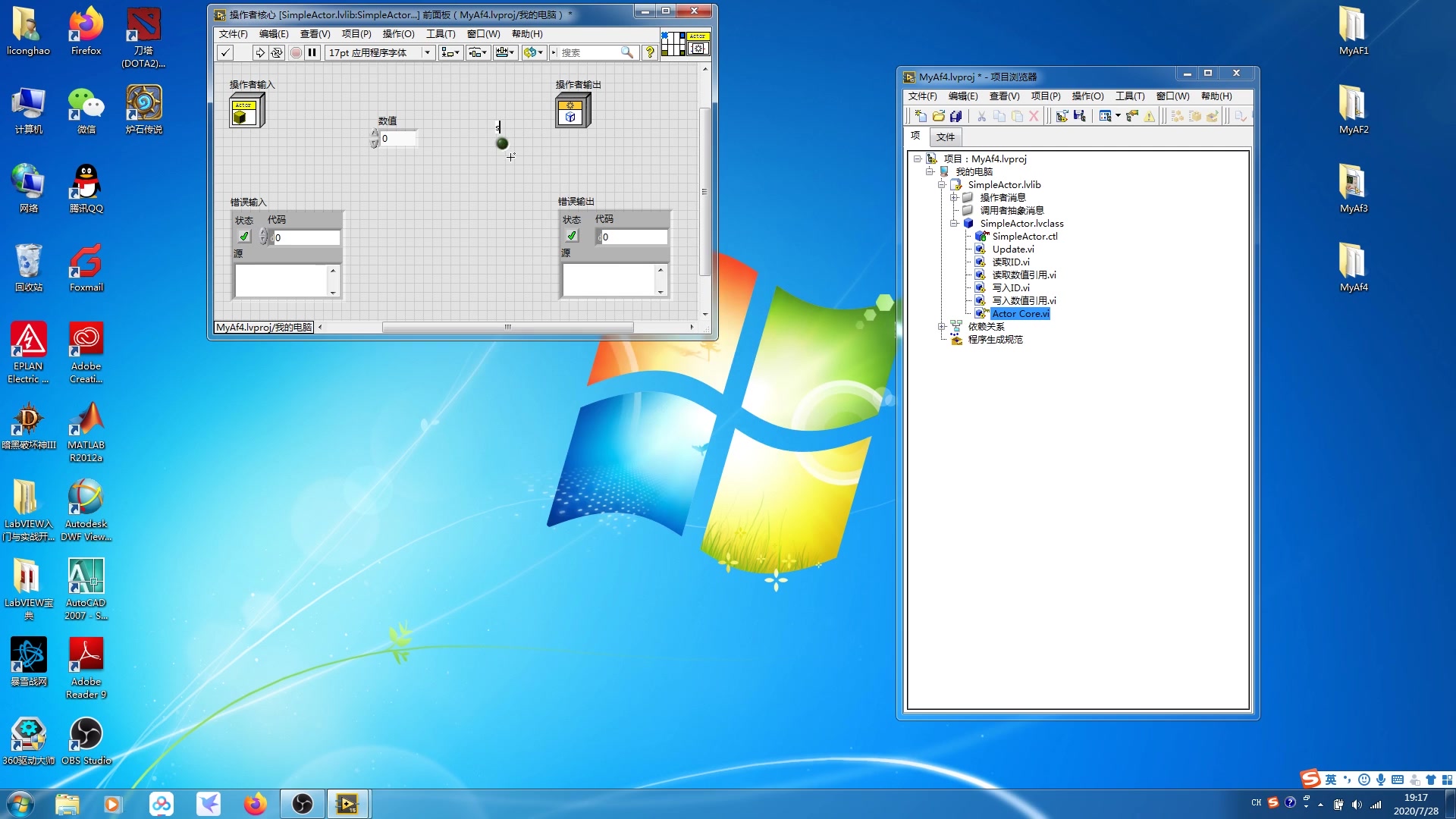Screen dimensions: 1456x819
Task: Click the Run arrow button
Action: 259,52
